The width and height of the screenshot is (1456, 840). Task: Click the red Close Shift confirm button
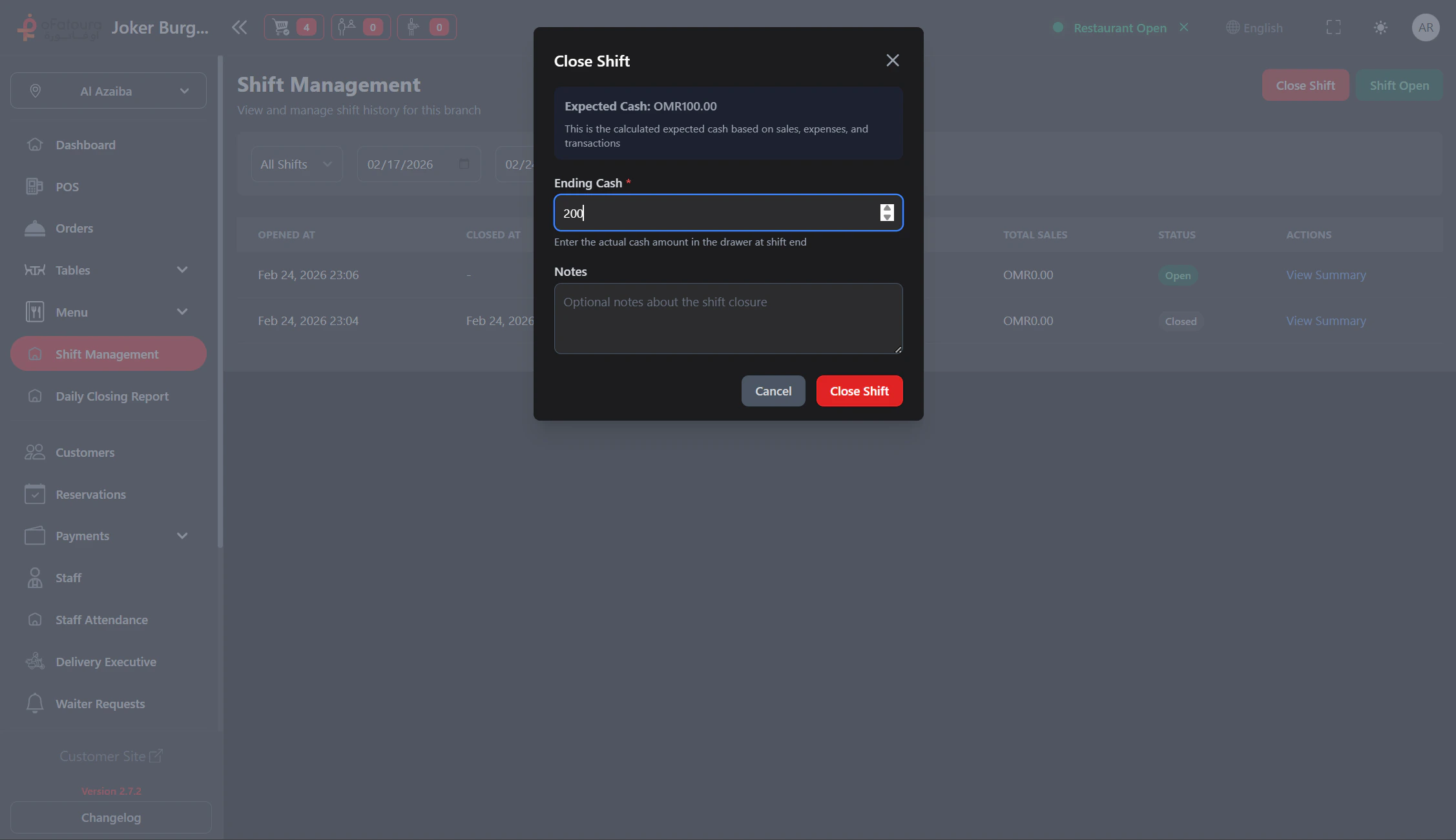click(859, 391)
